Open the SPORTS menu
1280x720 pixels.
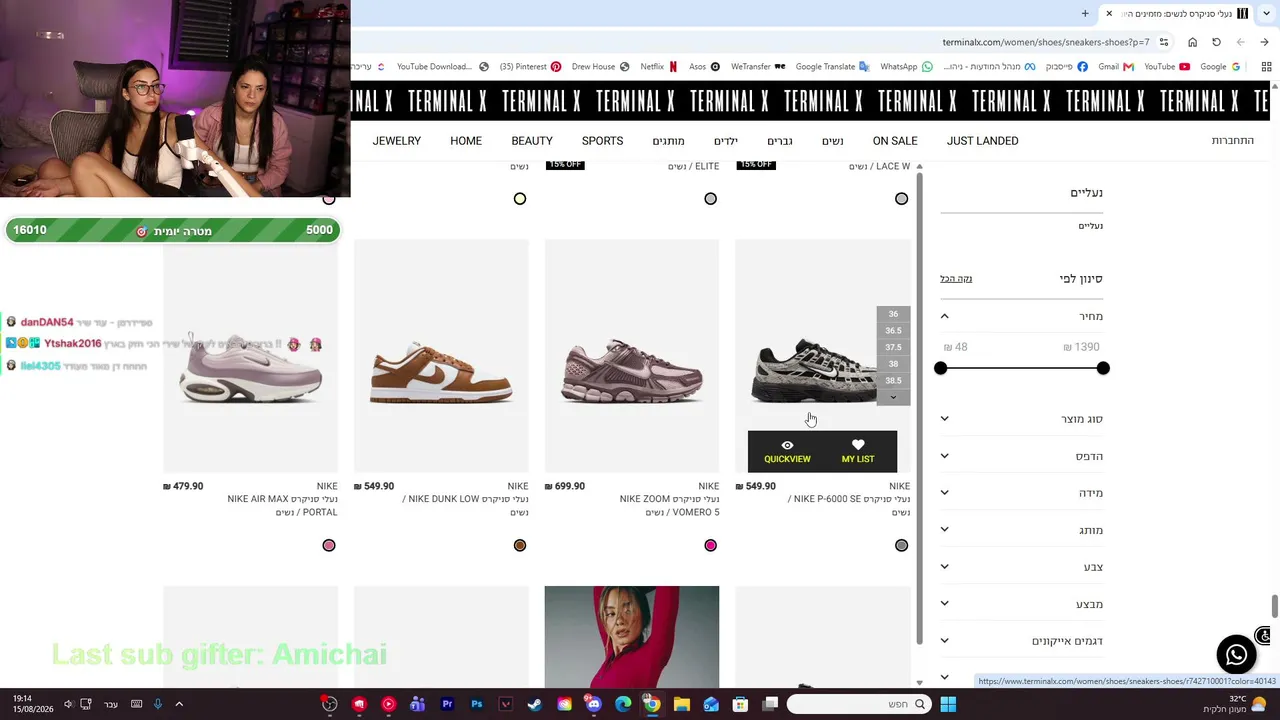click(602, 141)
